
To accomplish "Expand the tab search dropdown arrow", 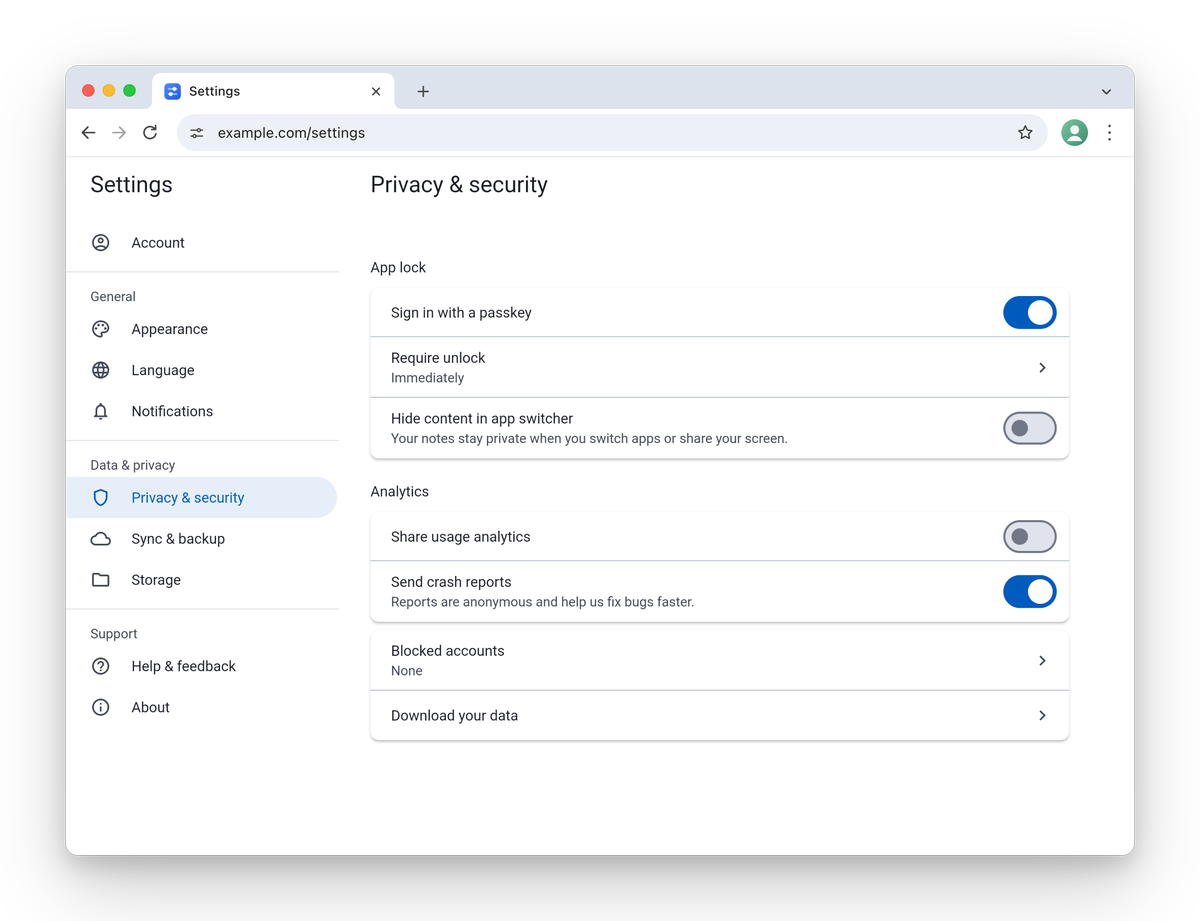I will point(1107,91).
